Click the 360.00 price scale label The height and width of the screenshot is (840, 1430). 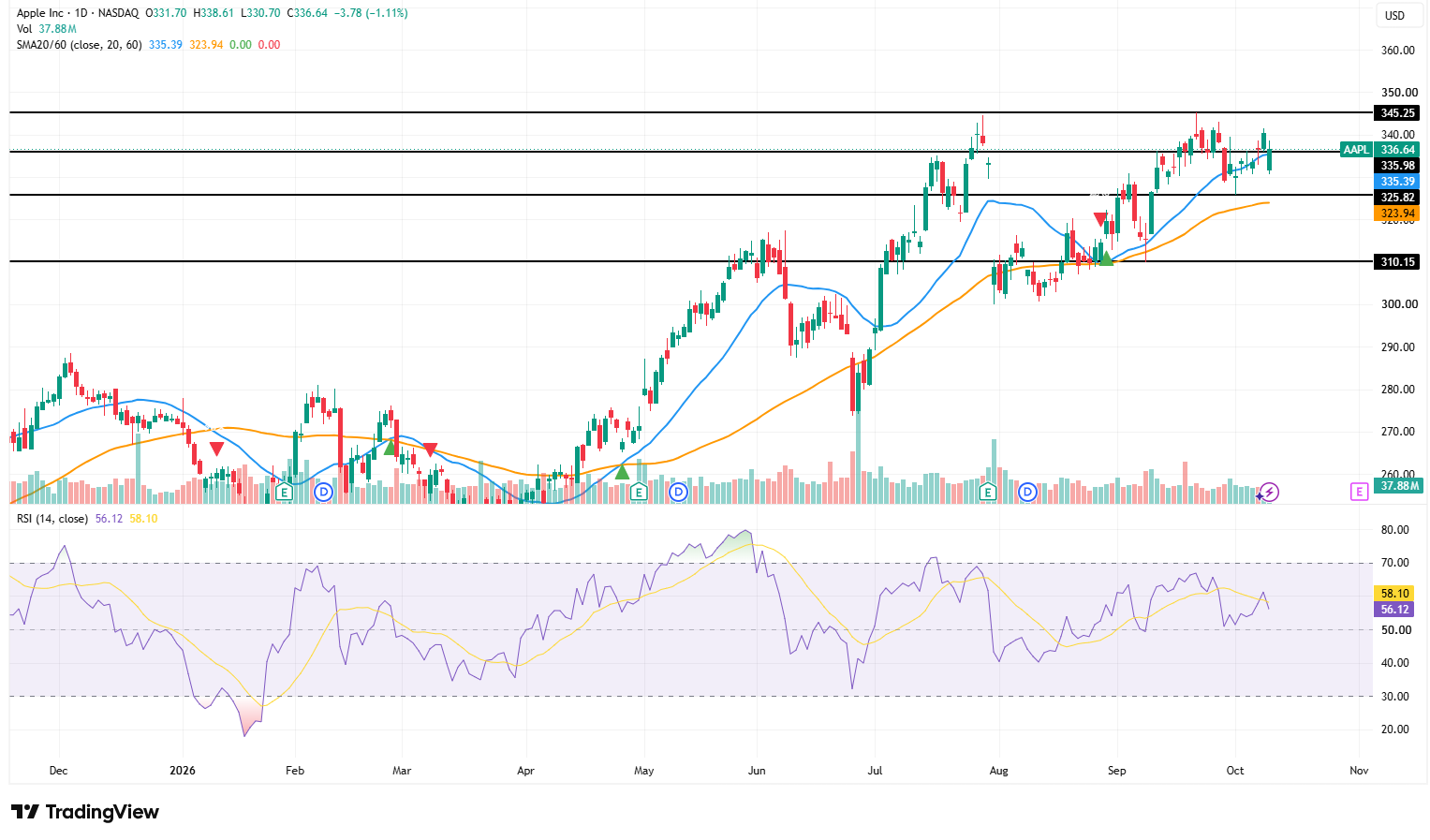coord(1398,51)
